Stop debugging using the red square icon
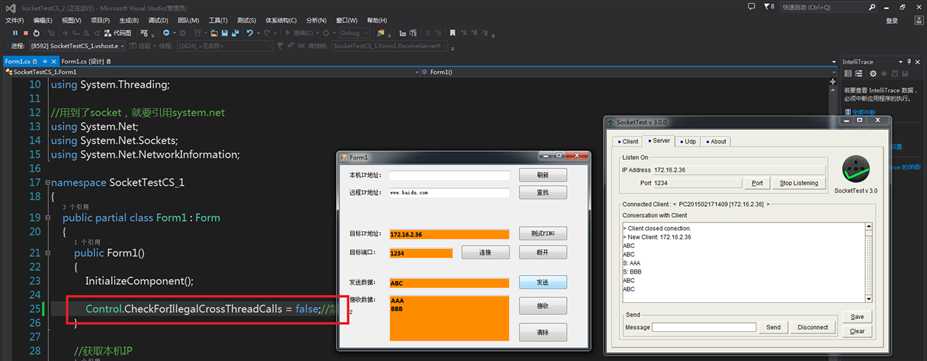The image size is (927, 361). tap(26, 33)
